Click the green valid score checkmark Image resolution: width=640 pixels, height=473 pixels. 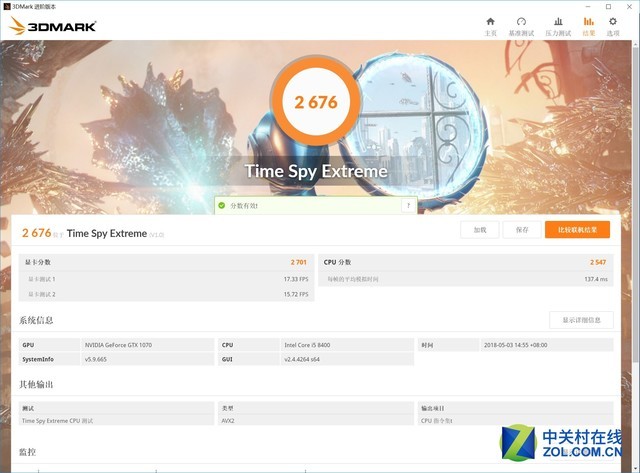pos(222,205)
